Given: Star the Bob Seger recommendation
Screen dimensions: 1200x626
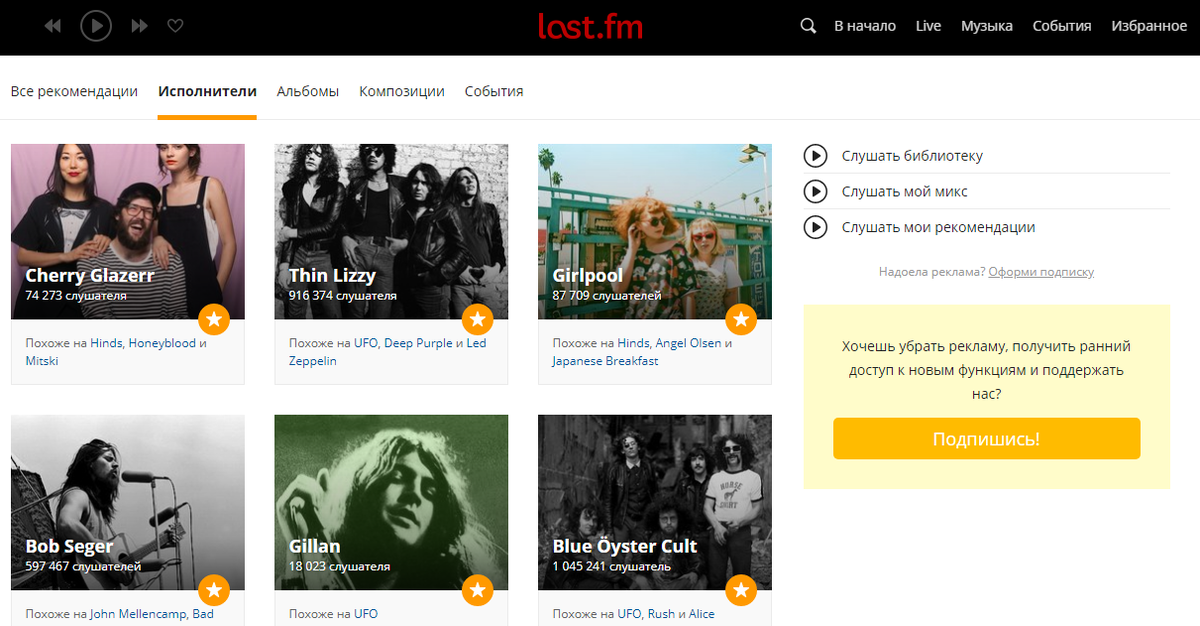Looking at the screenshot, I should tap(214, 591).
